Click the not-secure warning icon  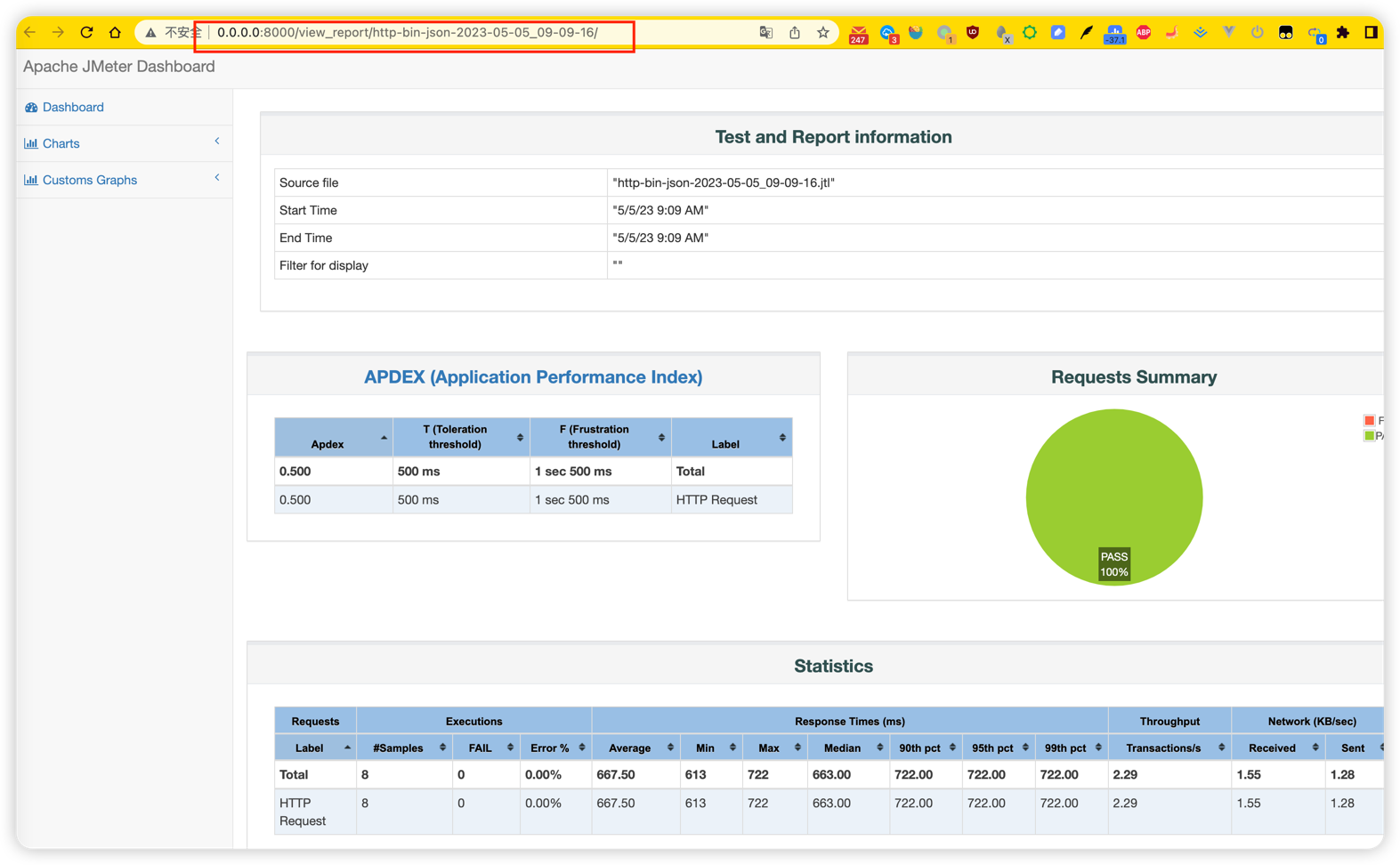tap(150, 33)
